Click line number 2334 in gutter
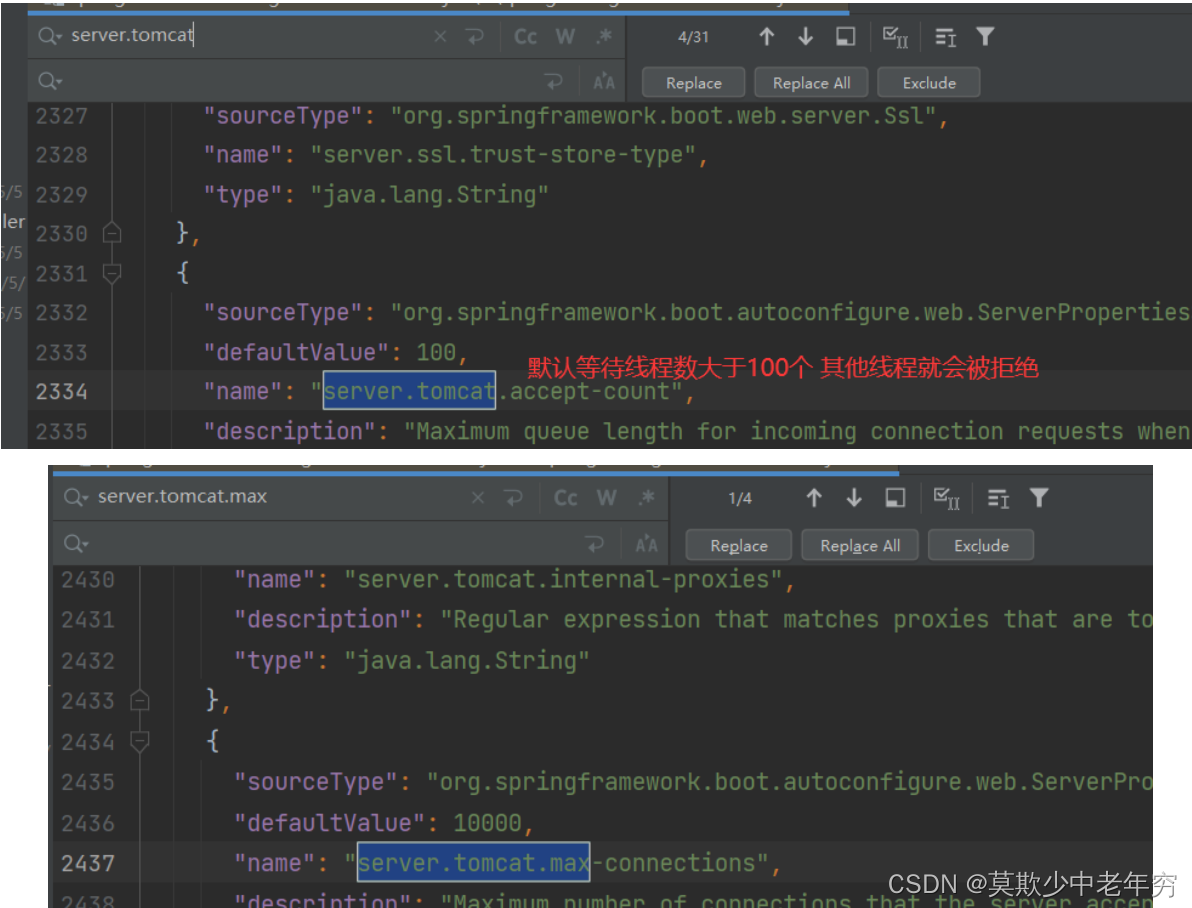Viewport: 1192px width, 908px height. click(62, 392)
